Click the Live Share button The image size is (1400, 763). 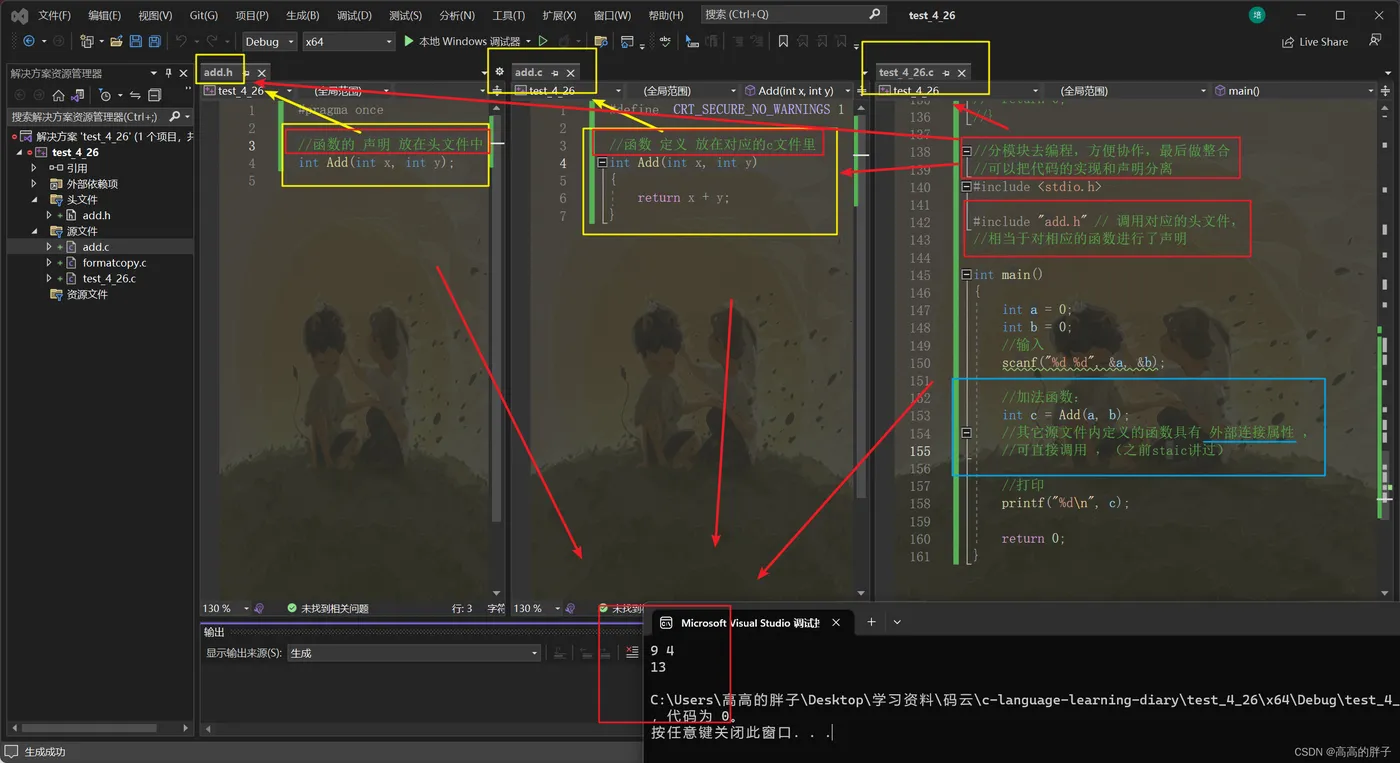[1314, 42]
